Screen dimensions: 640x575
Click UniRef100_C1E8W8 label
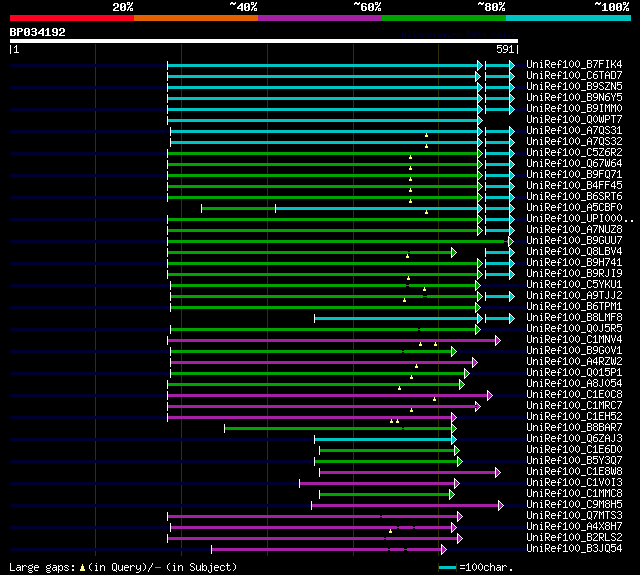pyautogui.click(x=574, y=472)
